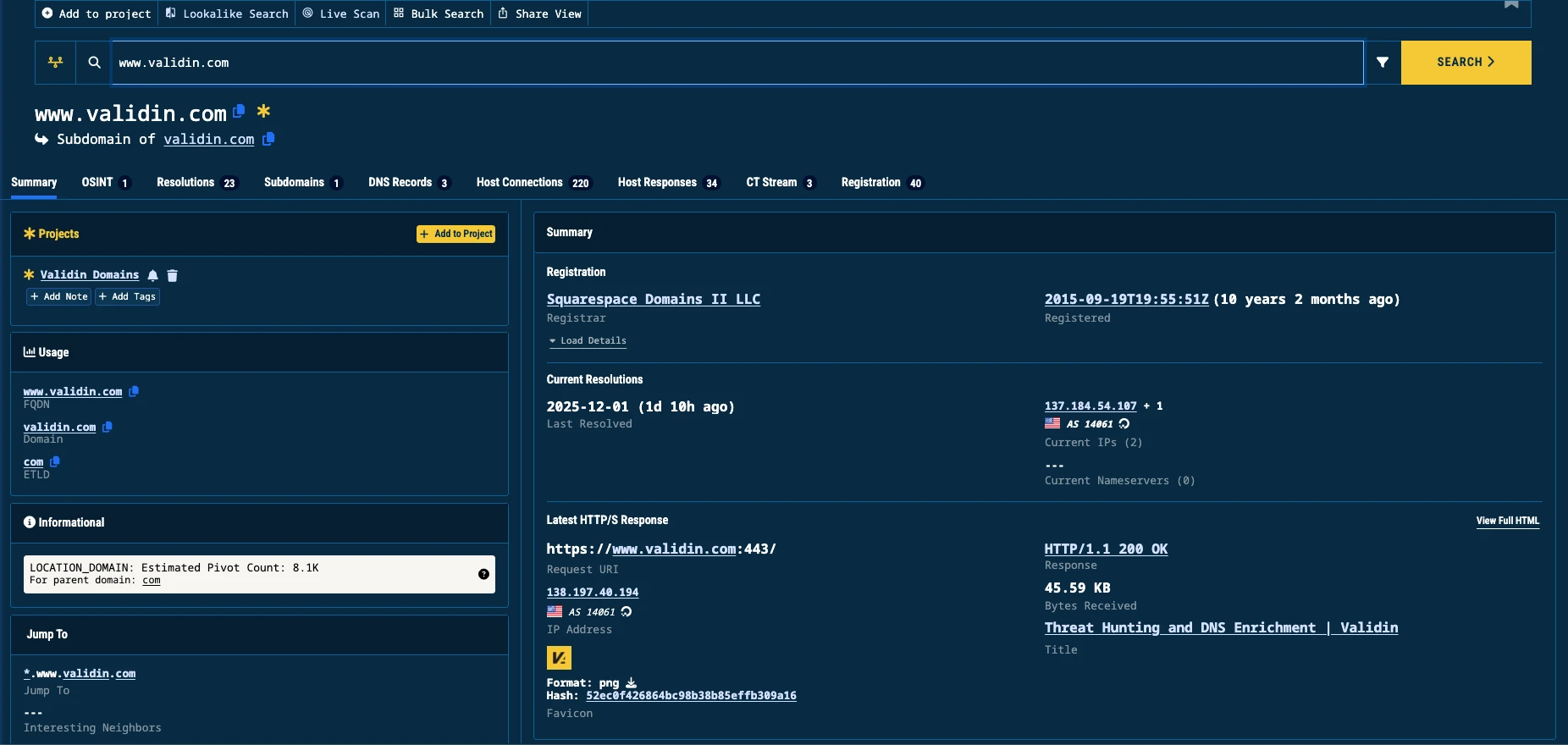Click Share View
Screen dimensions: 1568x745
click(x=539, y=14)
